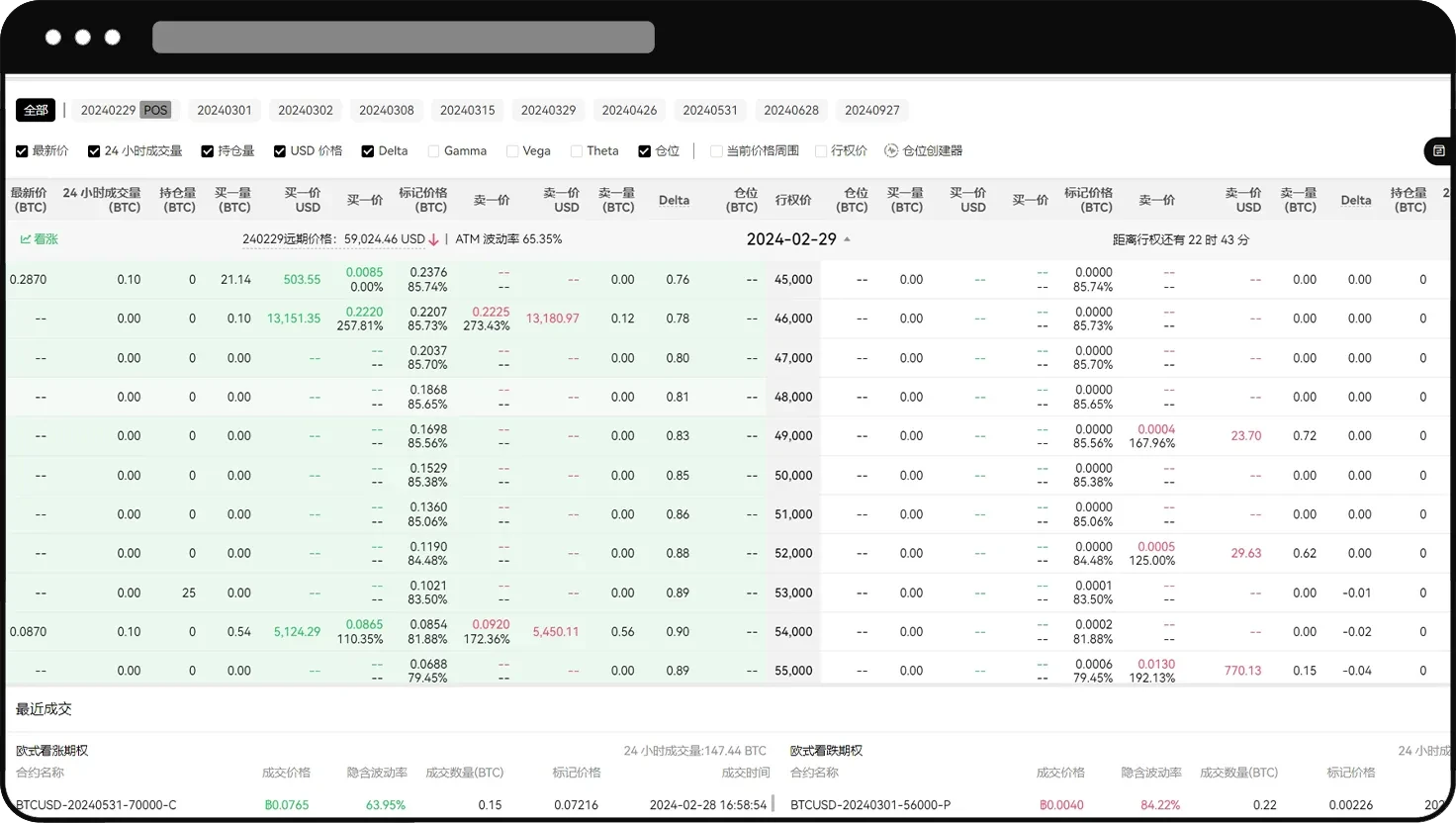This screenshot has height=823, width=1456.
Task: Enable the Theta checkbox
Action: tap(576, 151)
